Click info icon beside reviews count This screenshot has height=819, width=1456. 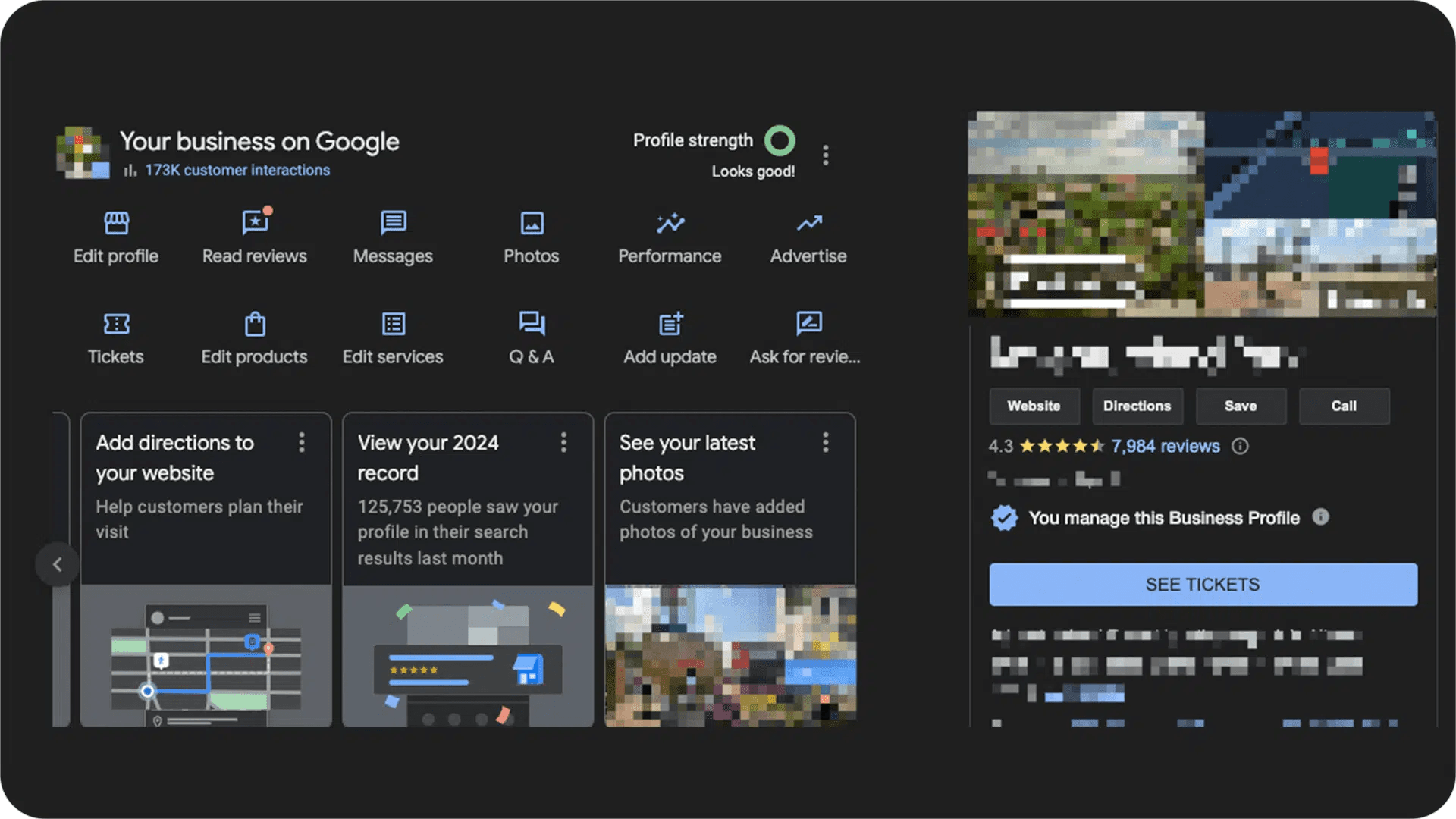point(1240,446)
